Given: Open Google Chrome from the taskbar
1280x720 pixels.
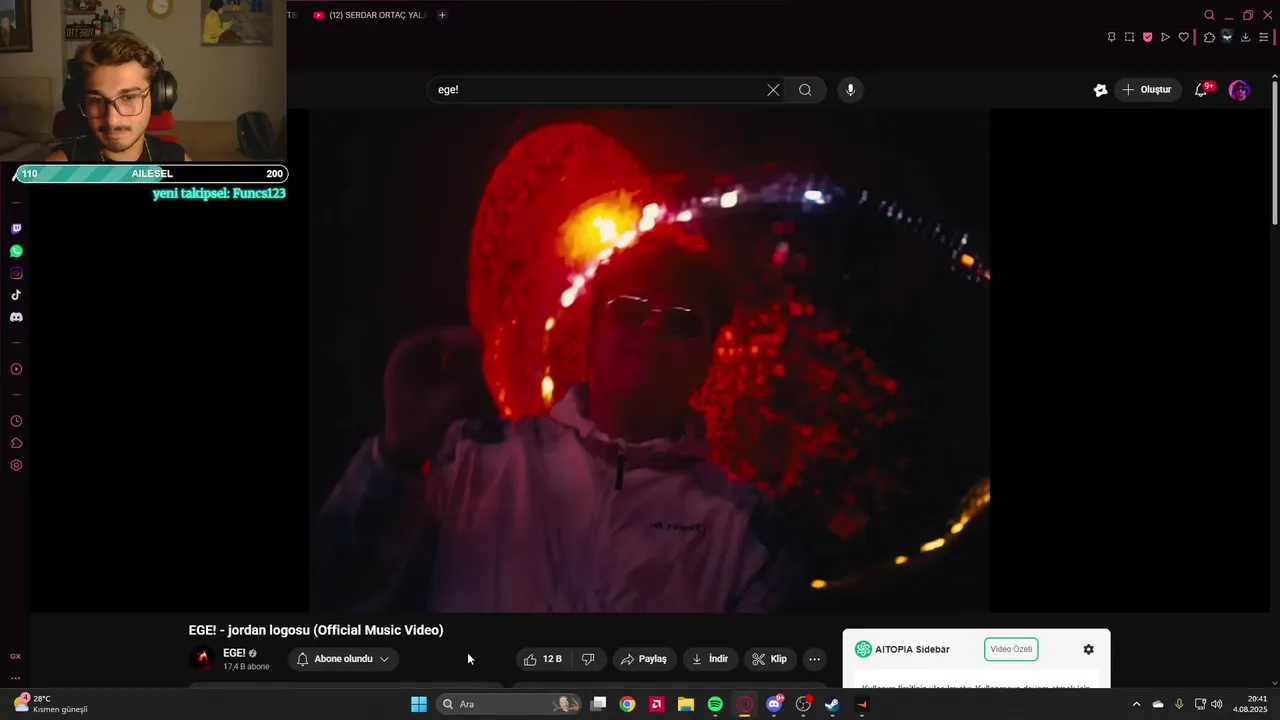Looking at the screenshot, I should (x=627, y=704).
